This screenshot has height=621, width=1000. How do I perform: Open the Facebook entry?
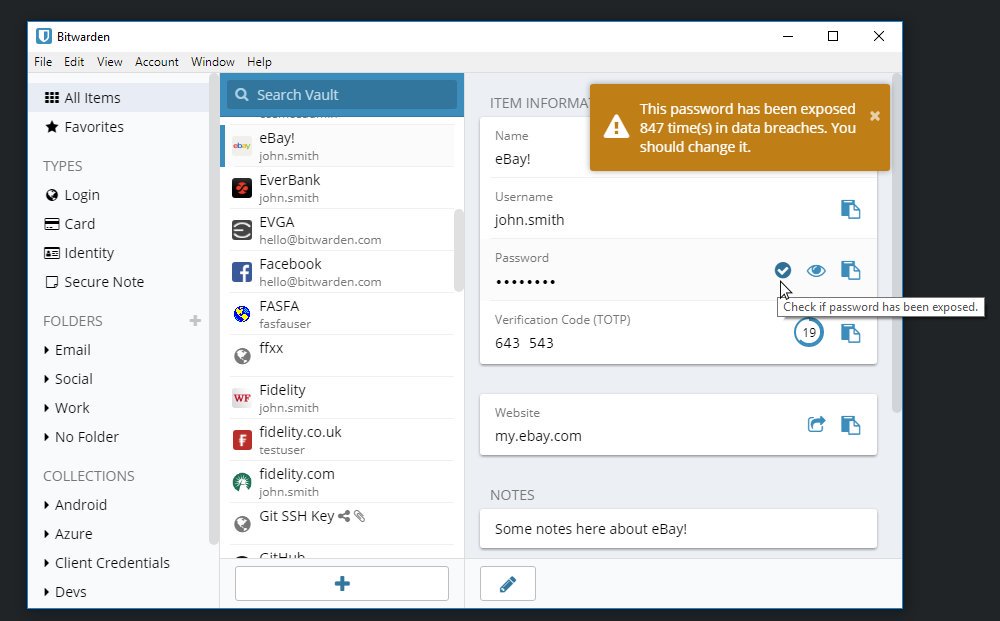[x=338, y=272]
